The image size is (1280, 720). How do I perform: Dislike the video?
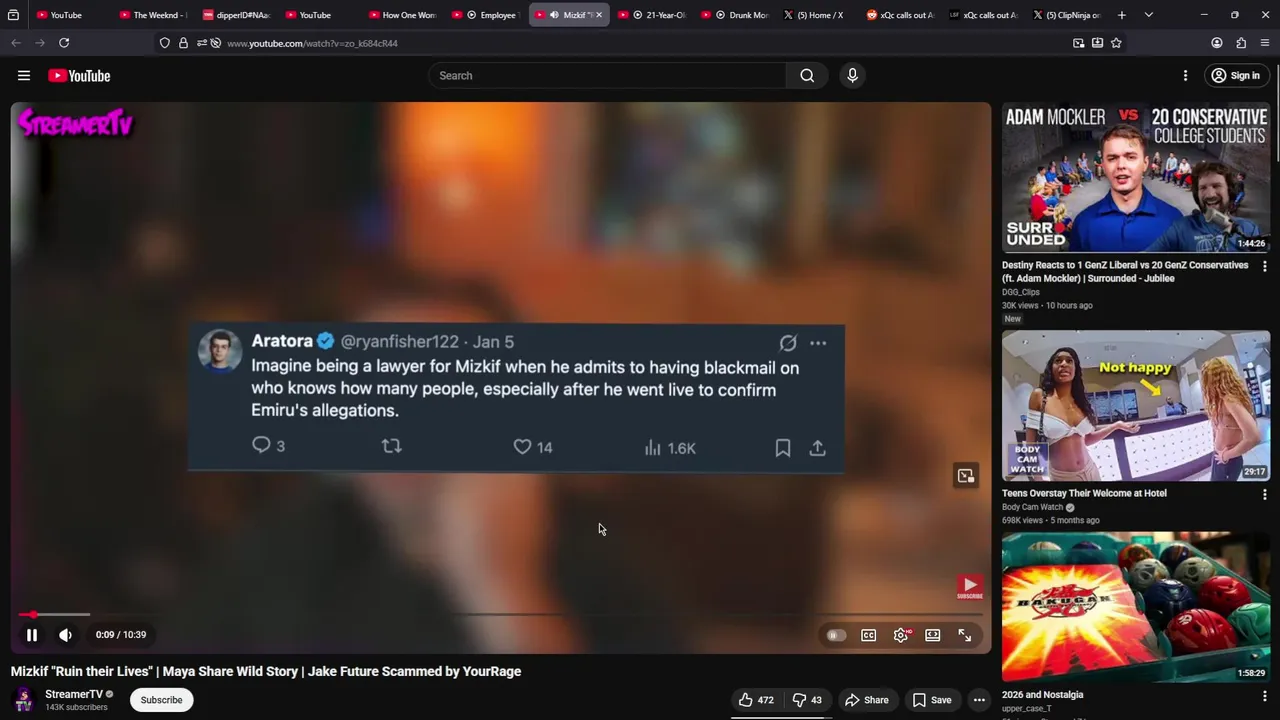pyautogui.click(x=807, y=700)
